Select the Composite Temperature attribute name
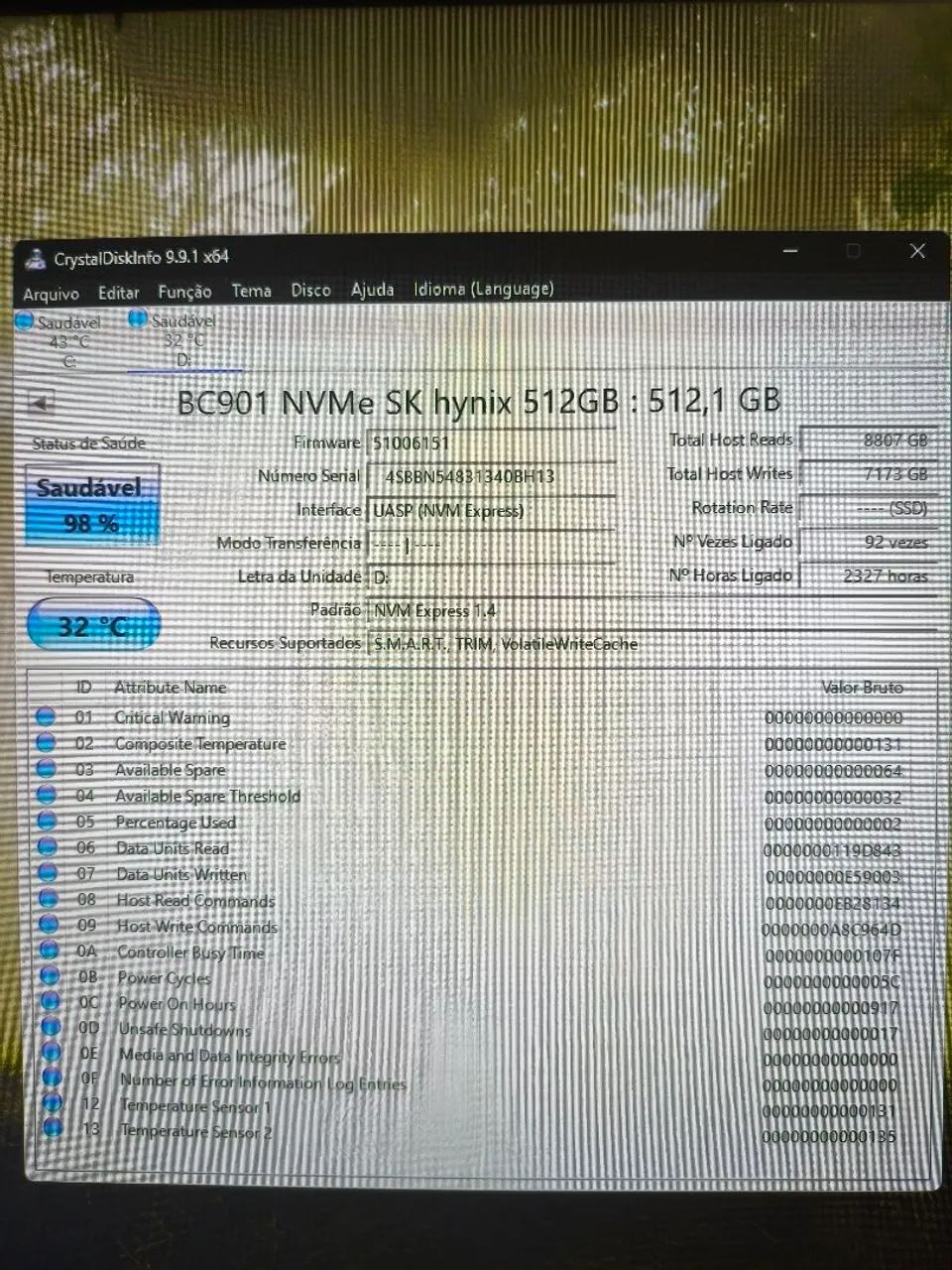 (200, 744)
